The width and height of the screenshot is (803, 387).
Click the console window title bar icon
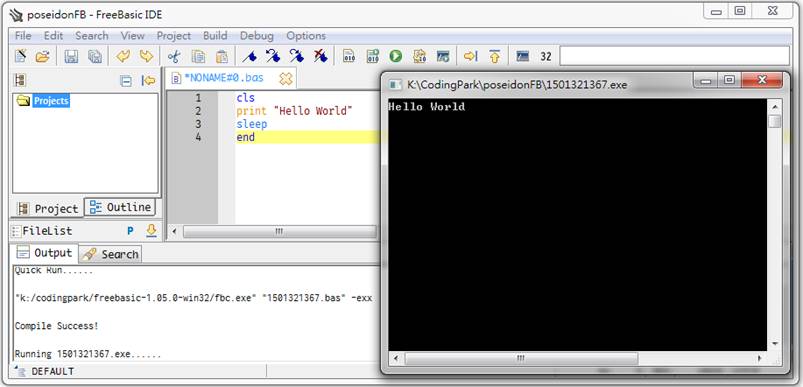pyautogui.click(x=396, y=84)
